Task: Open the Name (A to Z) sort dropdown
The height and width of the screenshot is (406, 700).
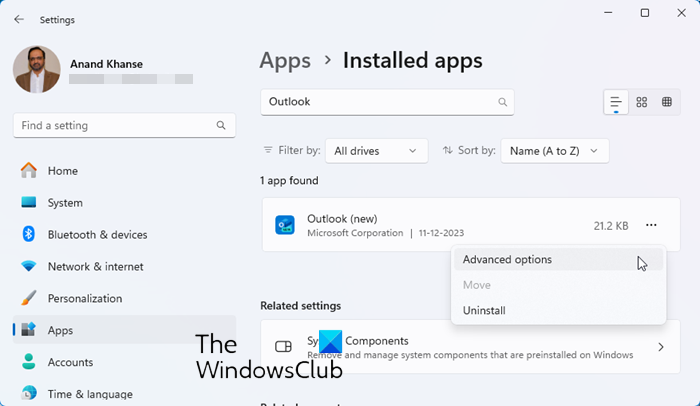Action: point(554,151)
